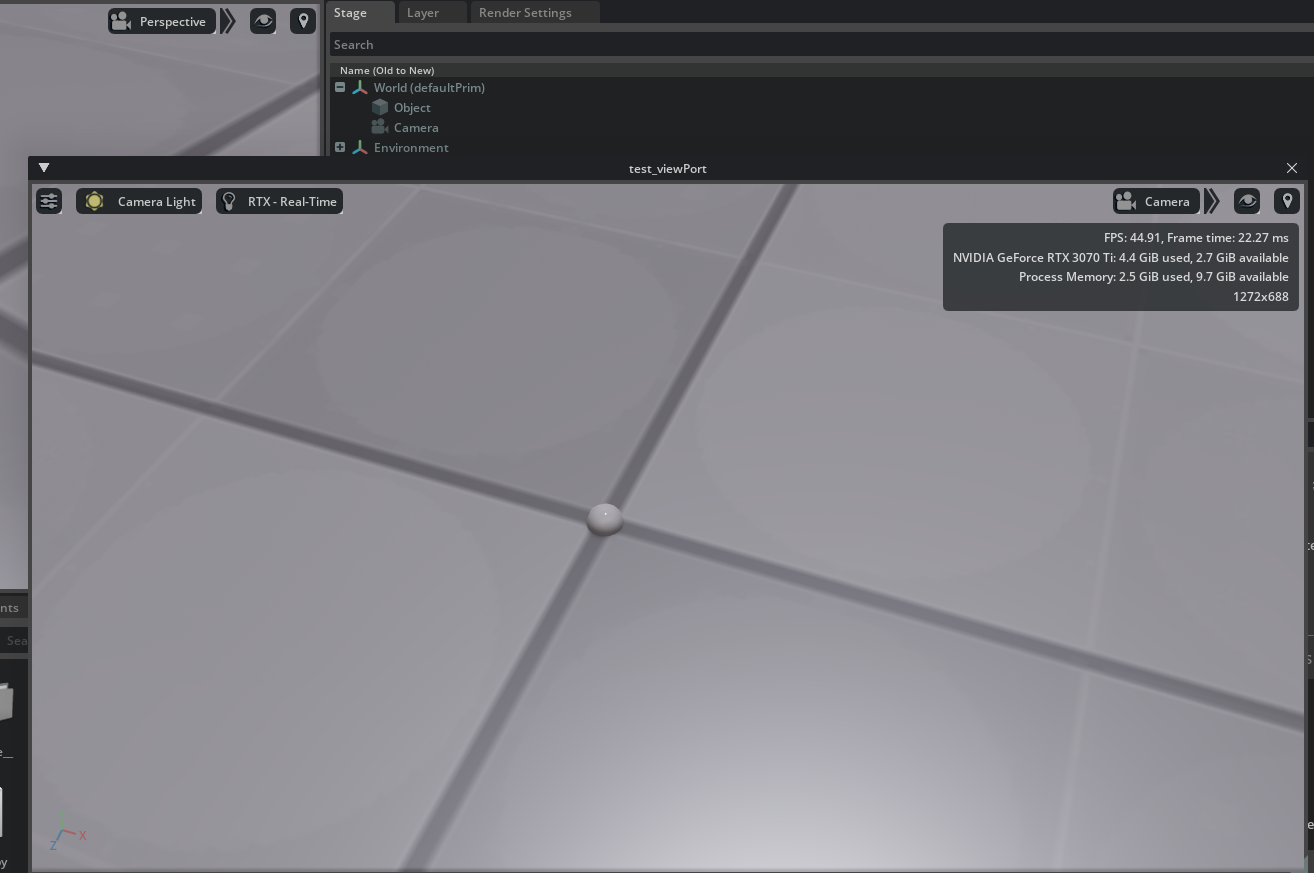Collapse the World (defaultPrim) tree node
Image resolution: width=1314 pixels, height=873 pixels.
[340, 87]
